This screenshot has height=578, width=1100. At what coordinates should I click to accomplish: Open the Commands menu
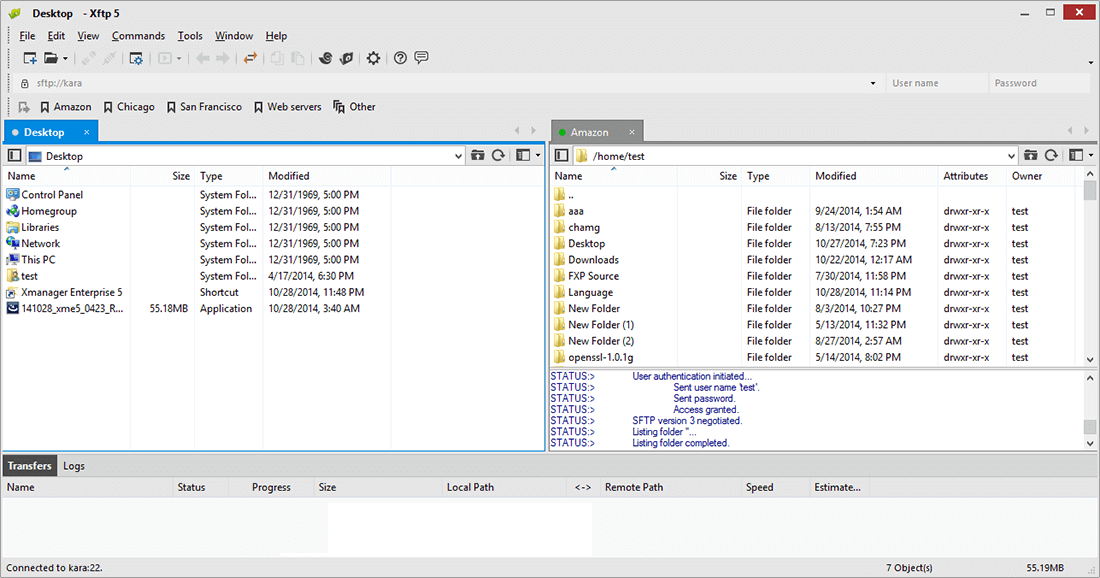(x=138, y=36)
